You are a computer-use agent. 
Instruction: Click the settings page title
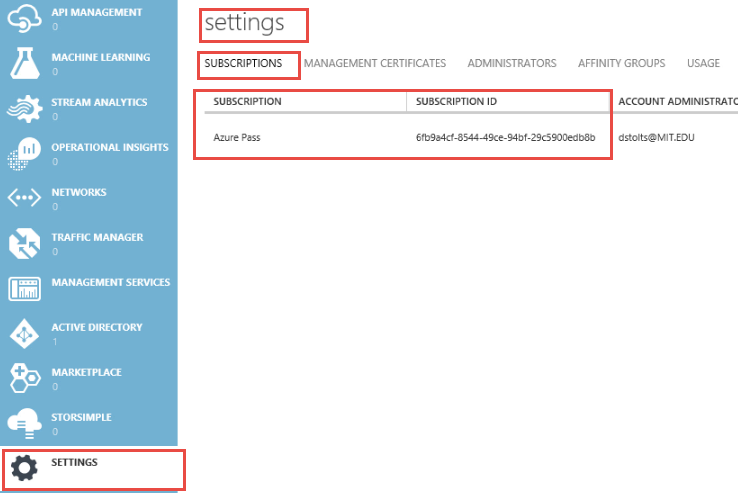coord(244,23)
